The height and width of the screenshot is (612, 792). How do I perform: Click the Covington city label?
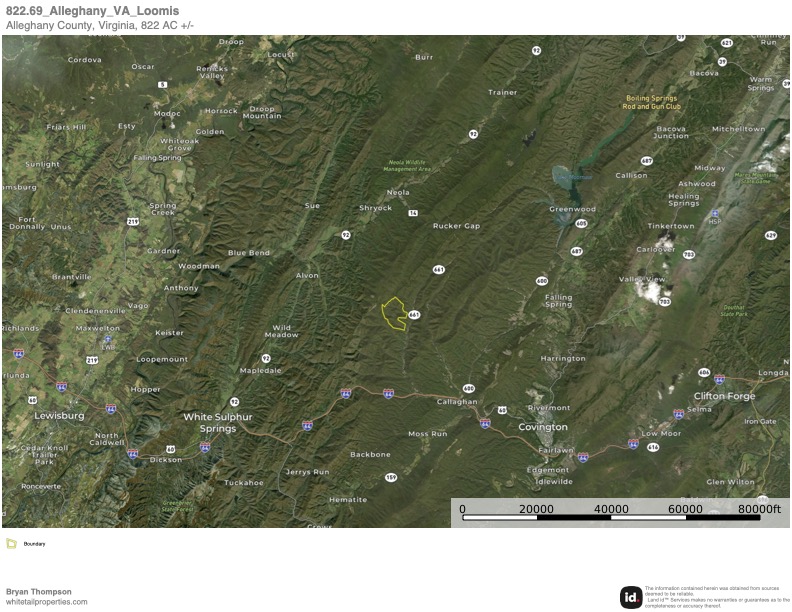543,427
